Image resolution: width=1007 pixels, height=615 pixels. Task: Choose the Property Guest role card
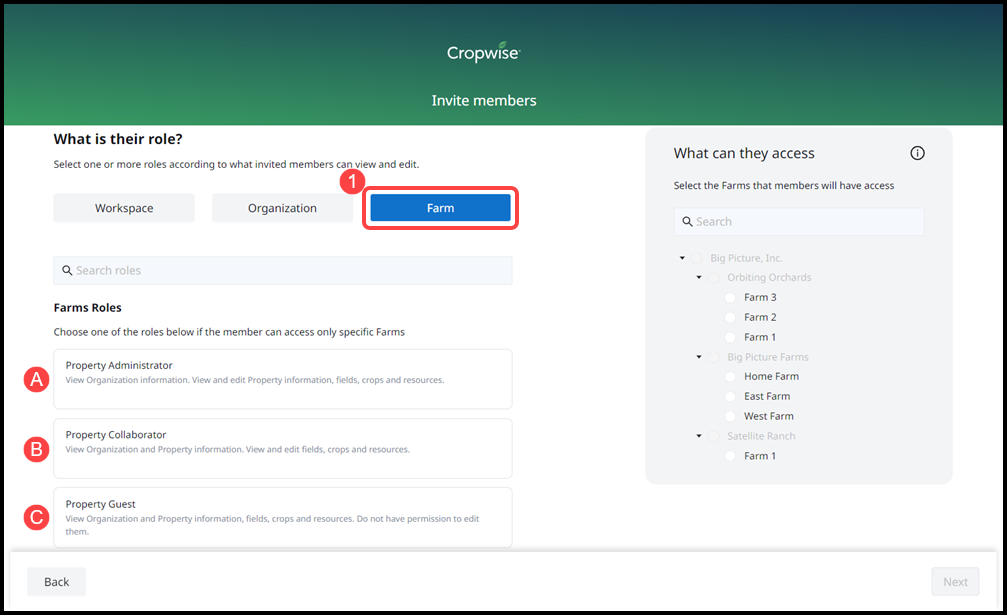[x=282, y=517]
